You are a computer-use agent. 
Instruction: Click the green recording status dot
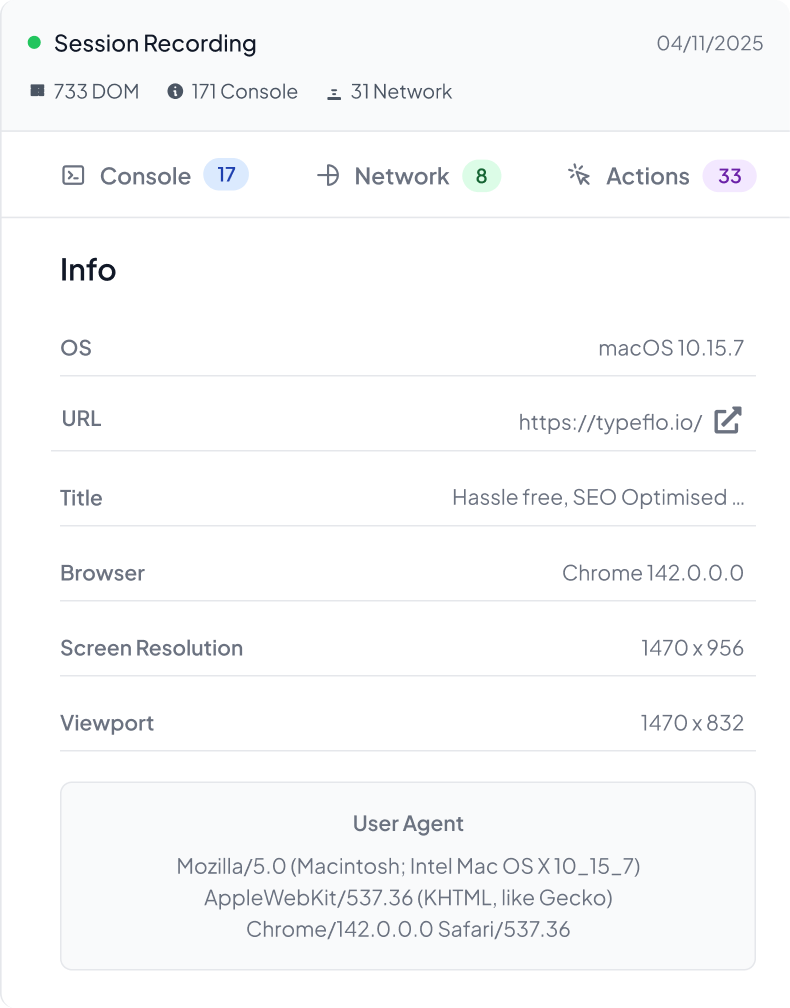point(34,43)
